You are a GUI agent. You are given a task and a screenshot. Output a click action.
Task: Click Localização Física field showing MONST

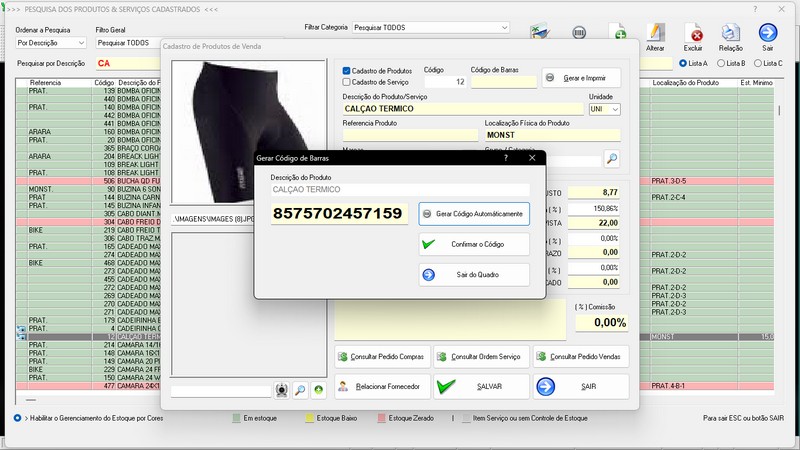[x=553, y=135]
